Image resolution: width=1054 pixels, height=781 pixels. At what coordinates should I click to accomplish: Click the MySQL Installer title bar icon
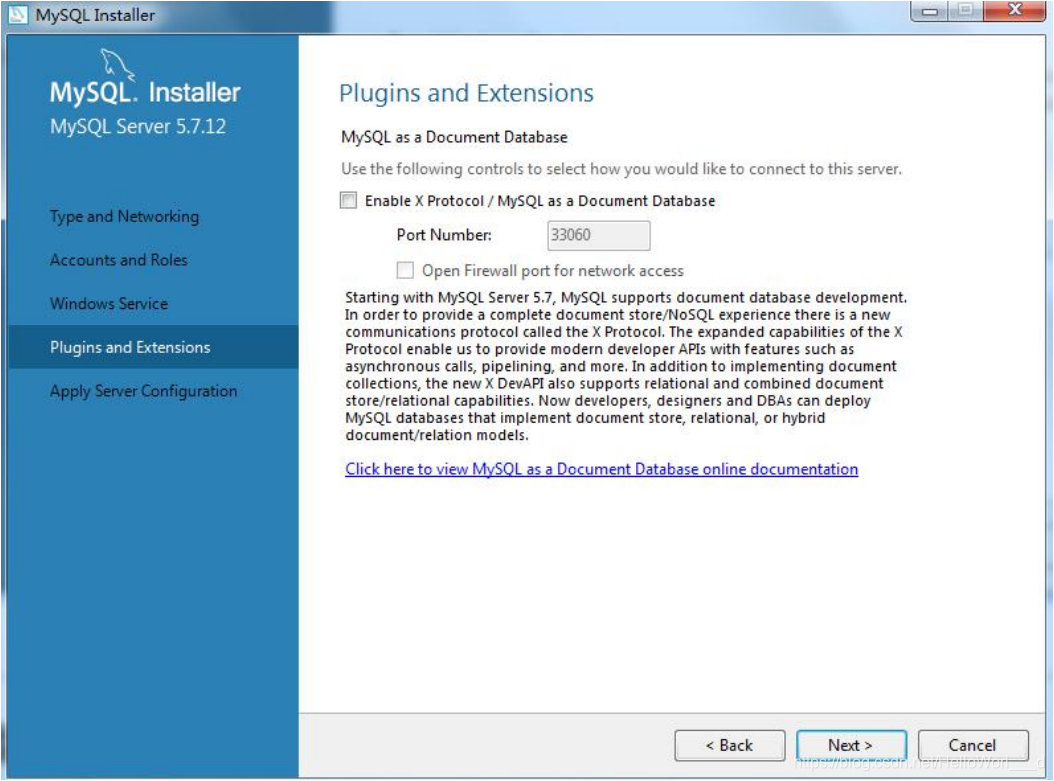tap(17, 14)
